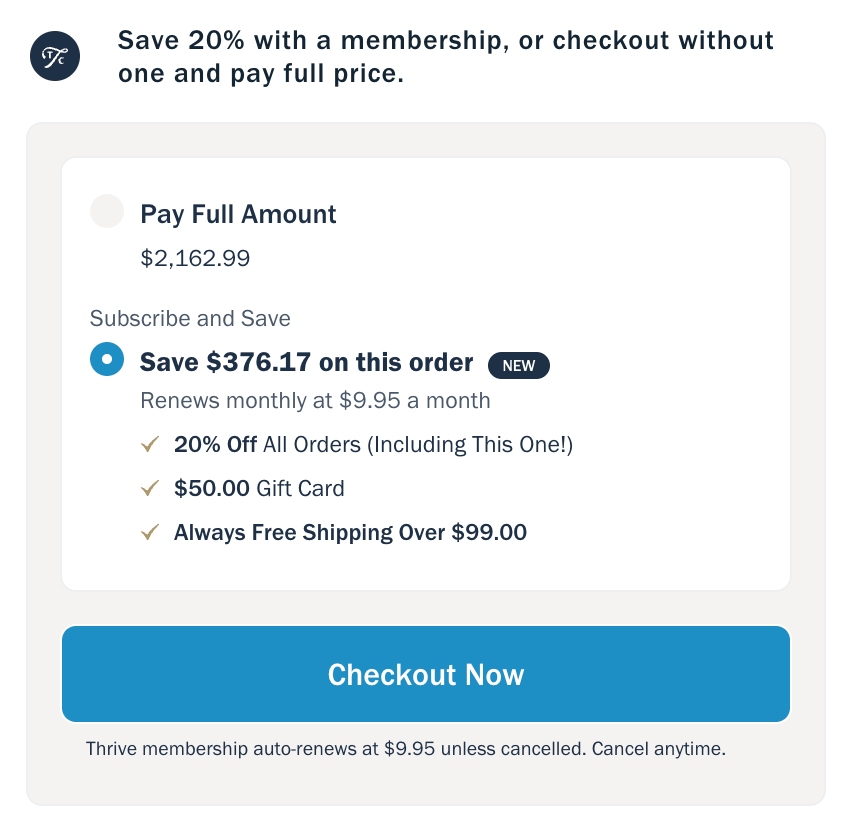The image size is (850, 830).
Task: Click Always Free Shipping Over $99.00 text
Action: [350, 532]
